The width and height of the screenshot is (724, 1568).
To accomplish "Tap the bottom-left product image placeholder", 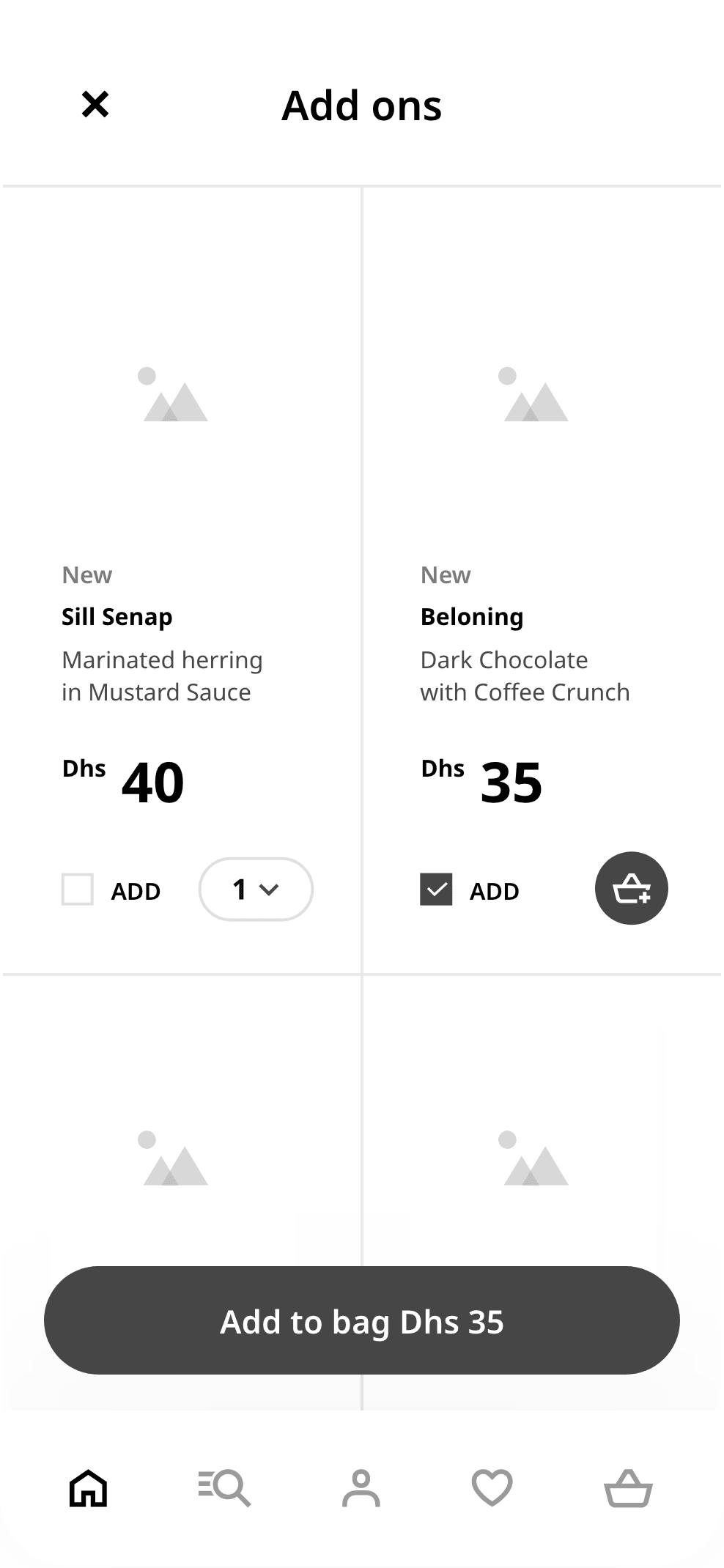I will point(176,1158).
